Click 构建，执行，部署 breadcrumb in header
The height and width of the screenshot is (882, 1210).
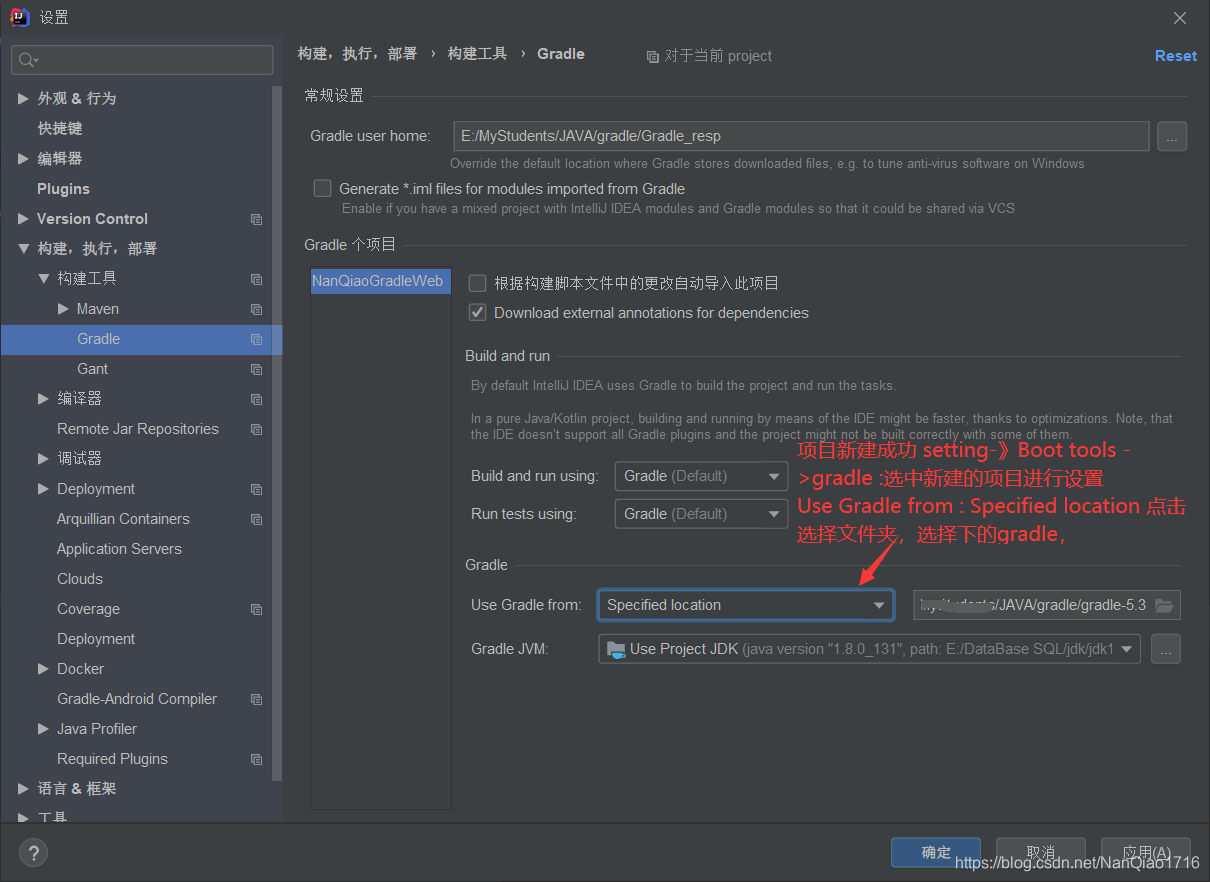tap(357, 54)
